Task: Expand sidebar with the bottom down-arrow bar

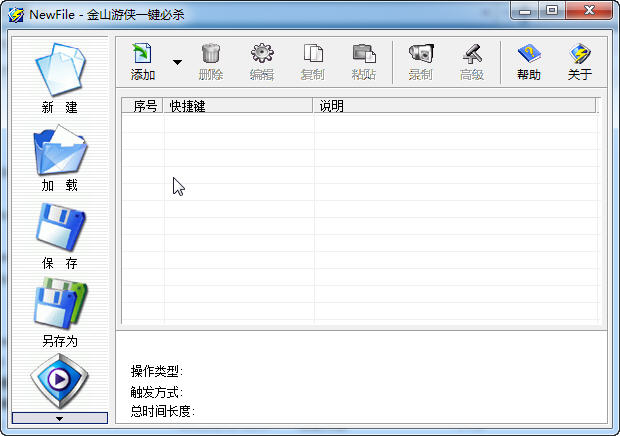Action: pyautogui.click(x=60, y=418)
